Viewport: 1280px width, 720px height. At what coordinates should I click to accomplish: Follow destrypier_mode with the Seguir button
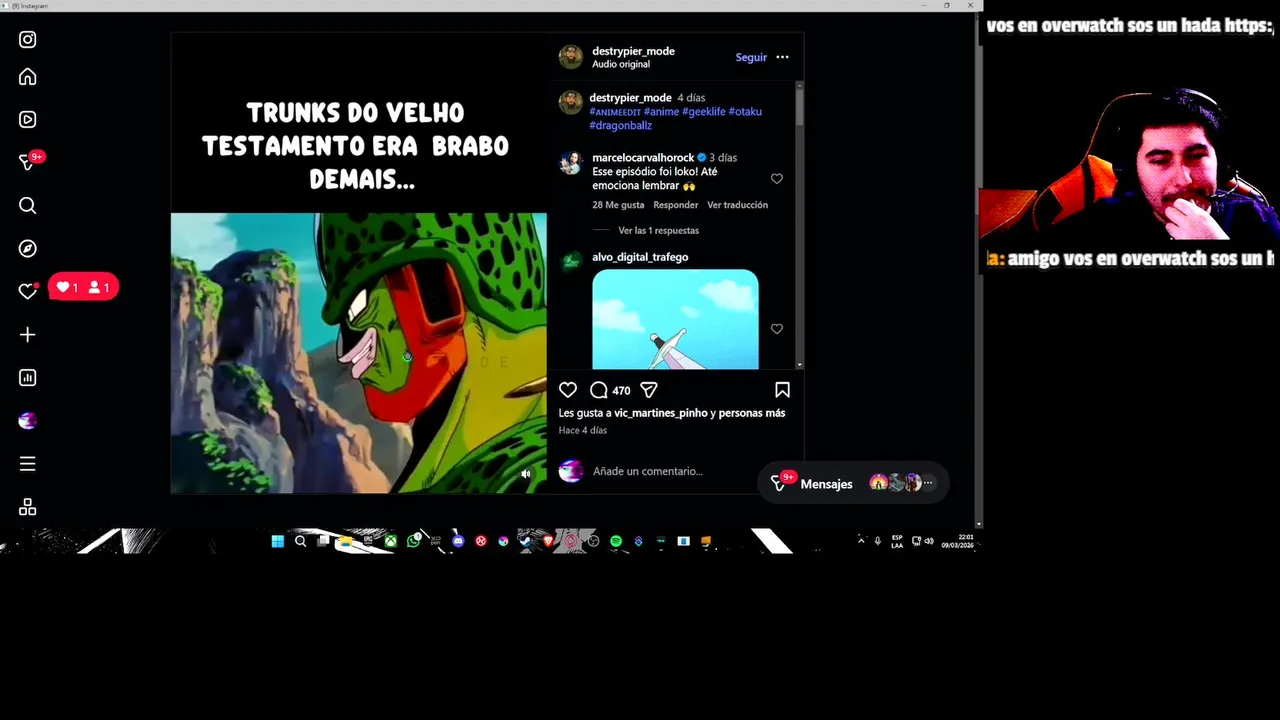pyautogui.click(x=751, y=57)
